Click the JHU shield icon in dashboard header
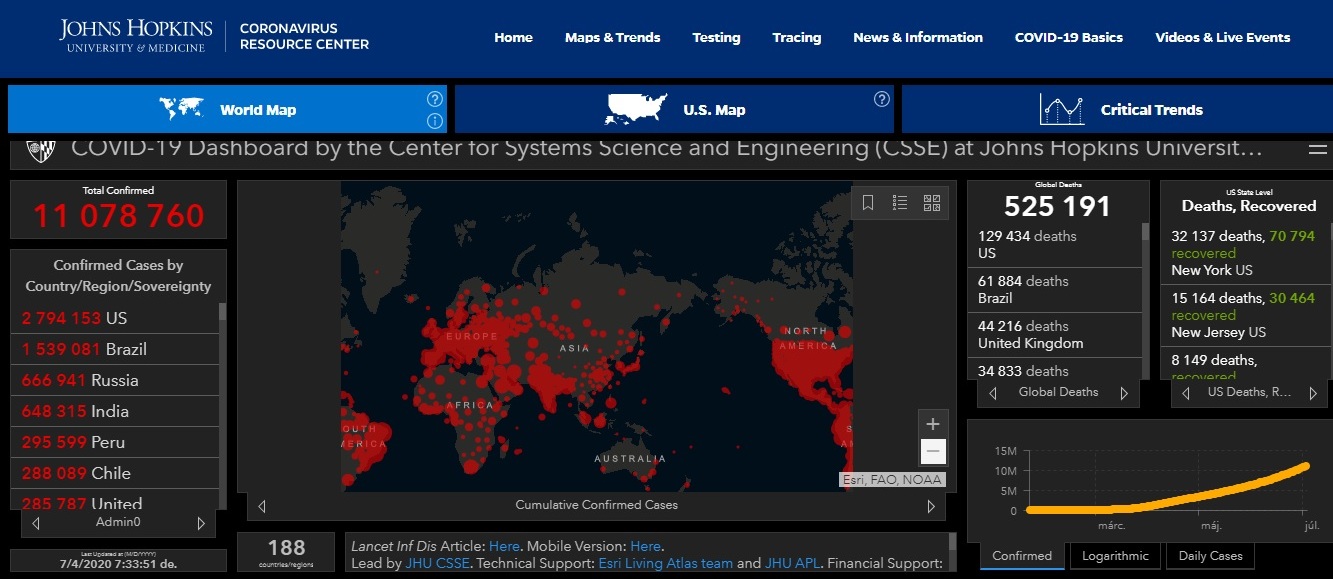Image resolution: width=1333 pixels, height=579 pixels. pos(40,151)
